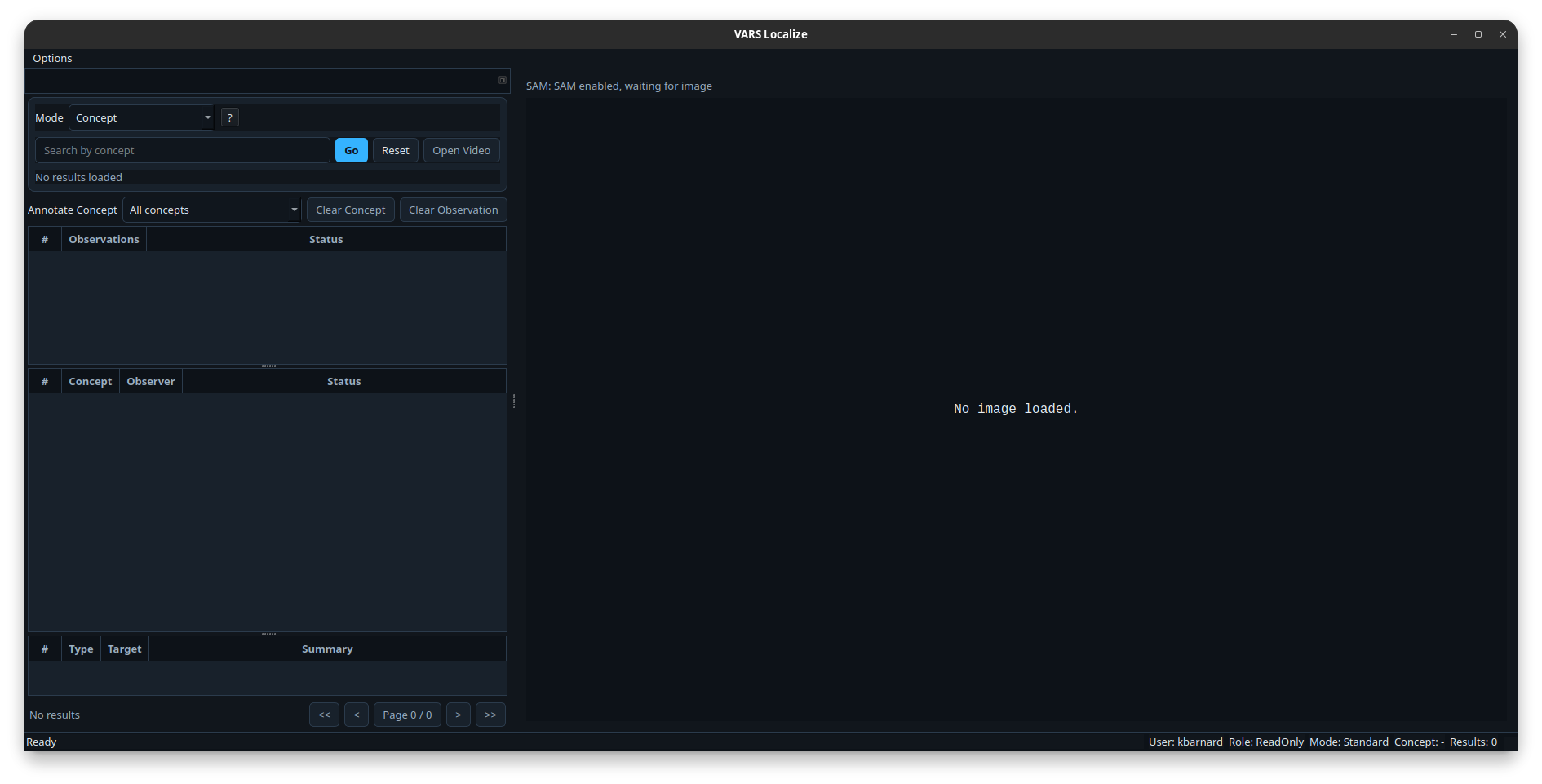Viewport: 1542px width, 784px height.
Task: Jump to last page with >> button
Action: point(490,715)
